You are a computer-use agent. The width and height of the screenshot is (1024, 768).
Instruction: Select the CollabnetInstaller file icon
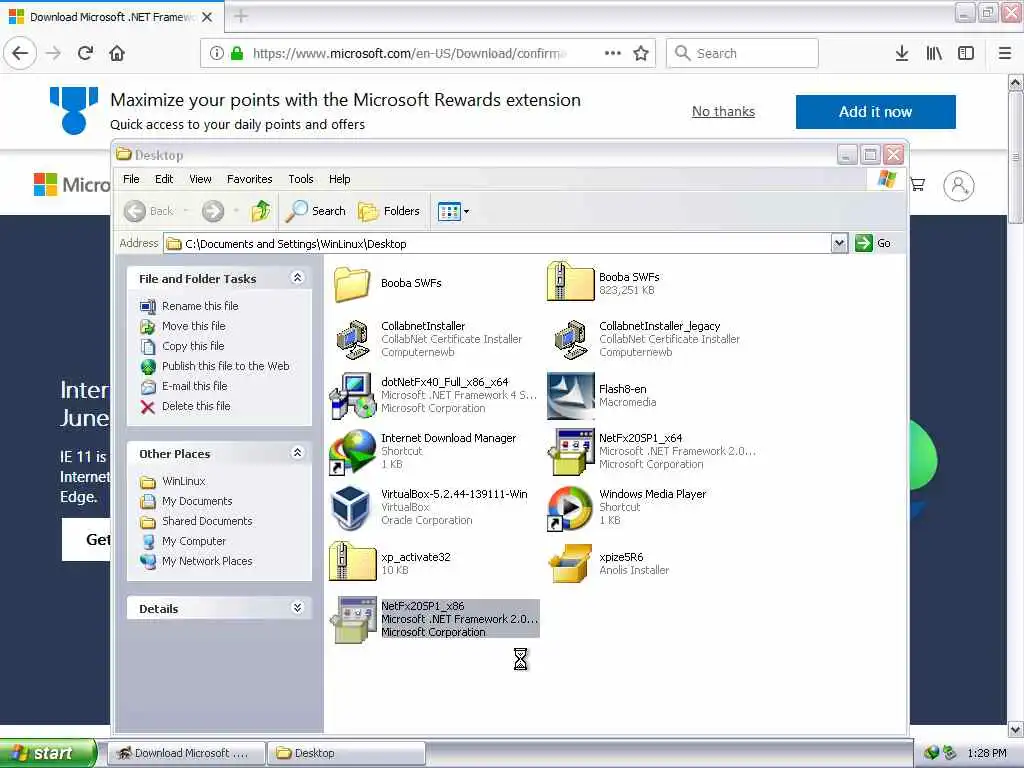352,339
